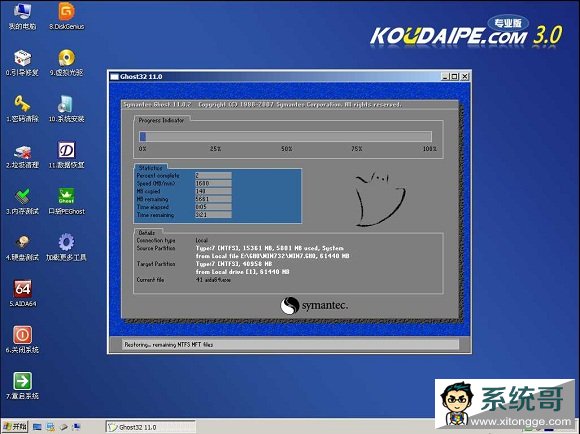Select the 10.系统安装 desktop icon
The image size is (580, 434).
coord(67,109)
